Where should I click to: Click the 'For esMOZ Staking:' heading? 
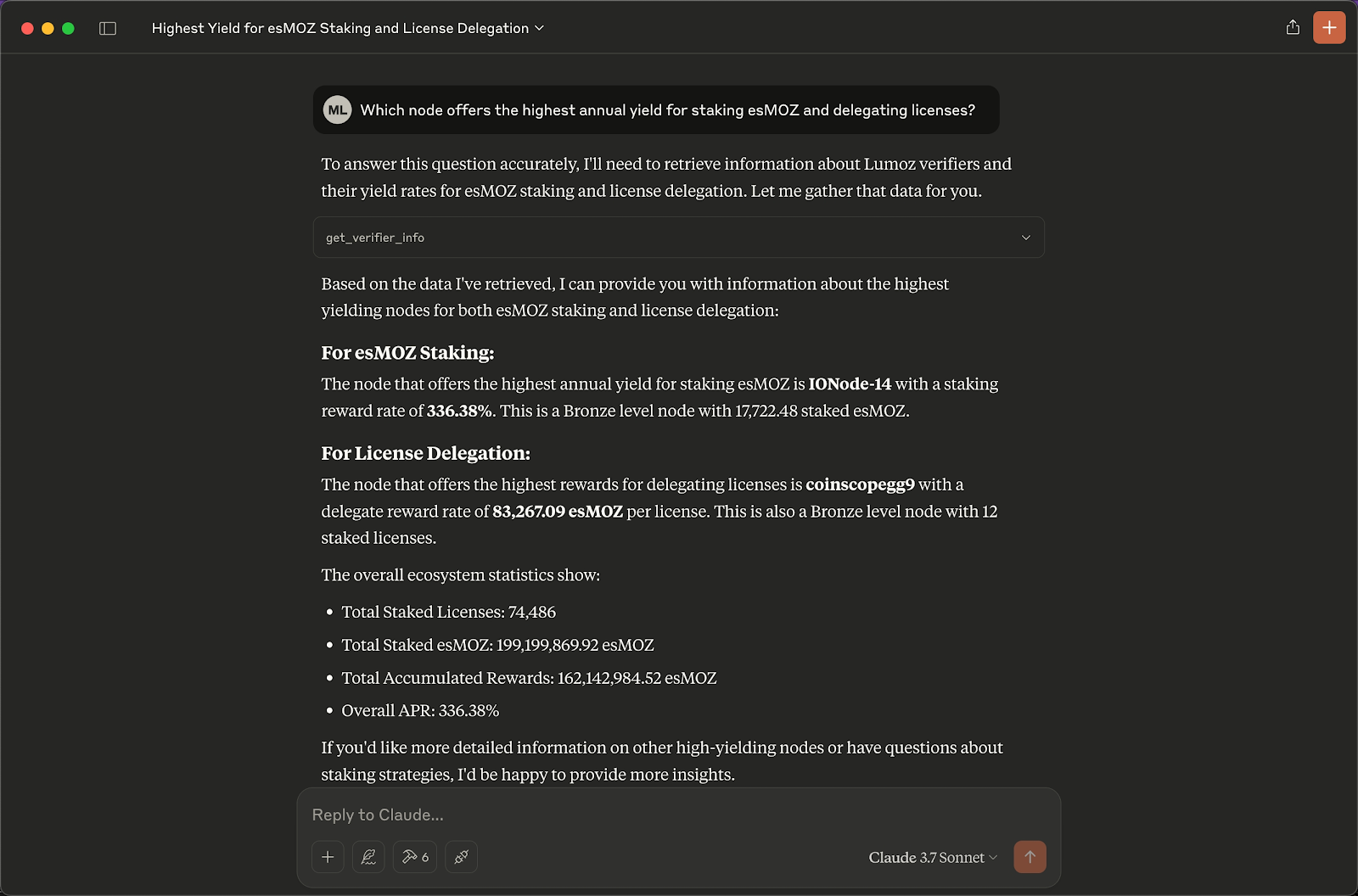pos(407,353)
